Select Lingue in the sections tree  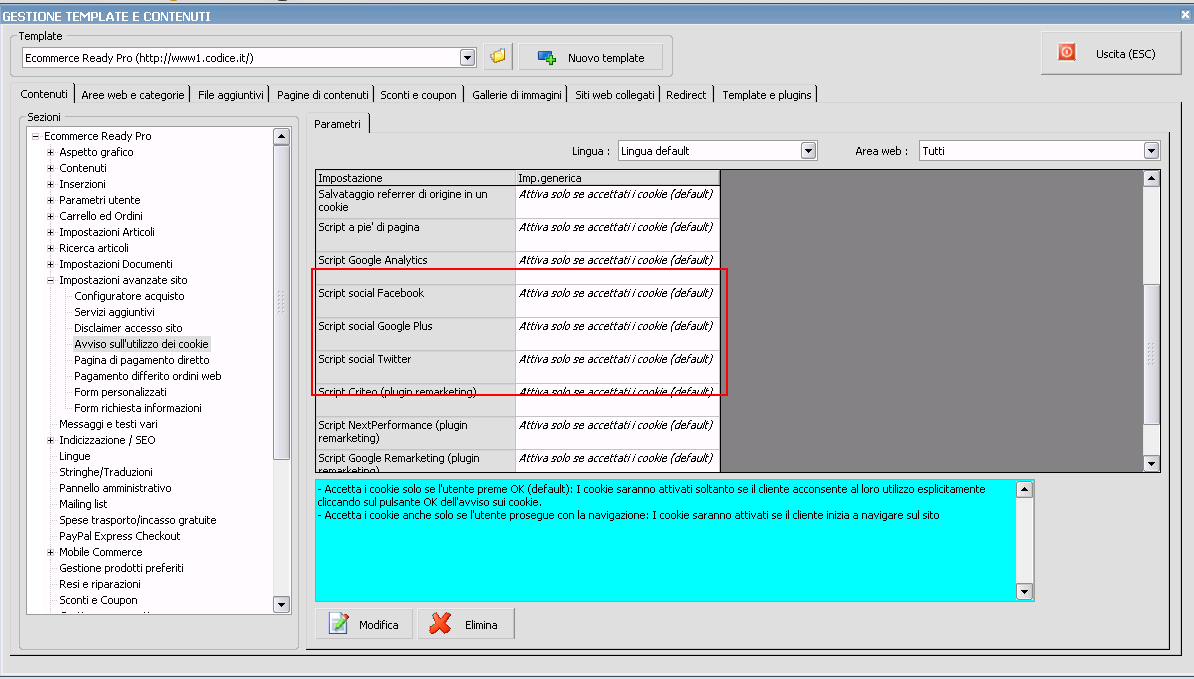[75, 456]
